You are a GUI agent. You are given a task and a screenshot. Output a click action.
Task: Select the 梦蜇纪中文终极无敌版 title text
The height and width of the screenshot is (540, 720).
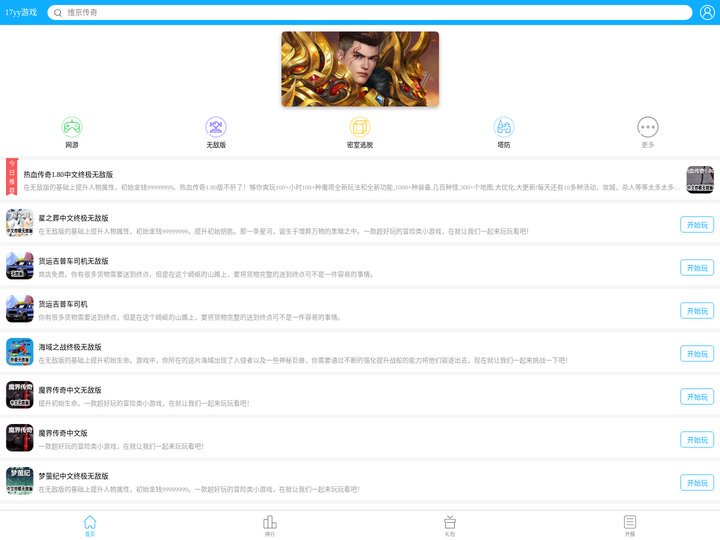pyautogui.click(x=73, y=476)
